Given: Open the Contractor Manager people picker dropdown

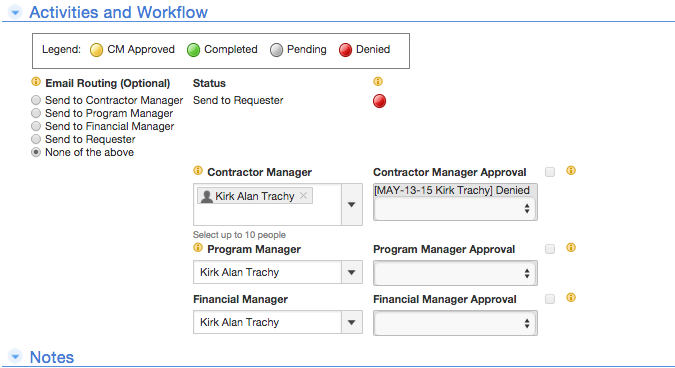Looking at the screenshot, I should (x=352, y=204).
